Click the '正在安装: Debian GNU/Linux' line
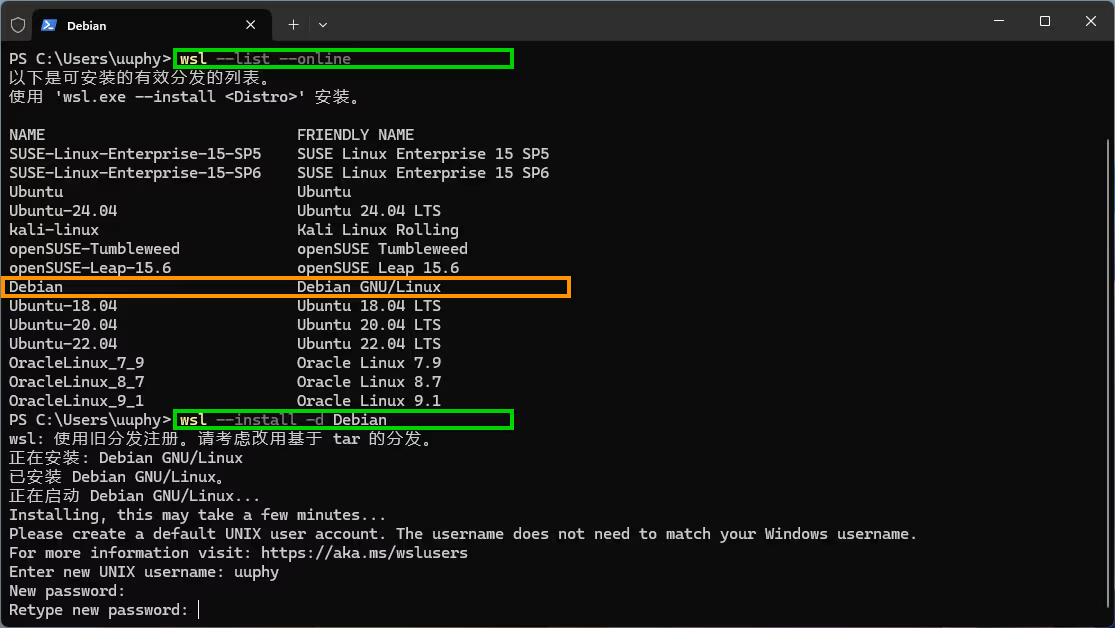 click(x=126, y=458)
